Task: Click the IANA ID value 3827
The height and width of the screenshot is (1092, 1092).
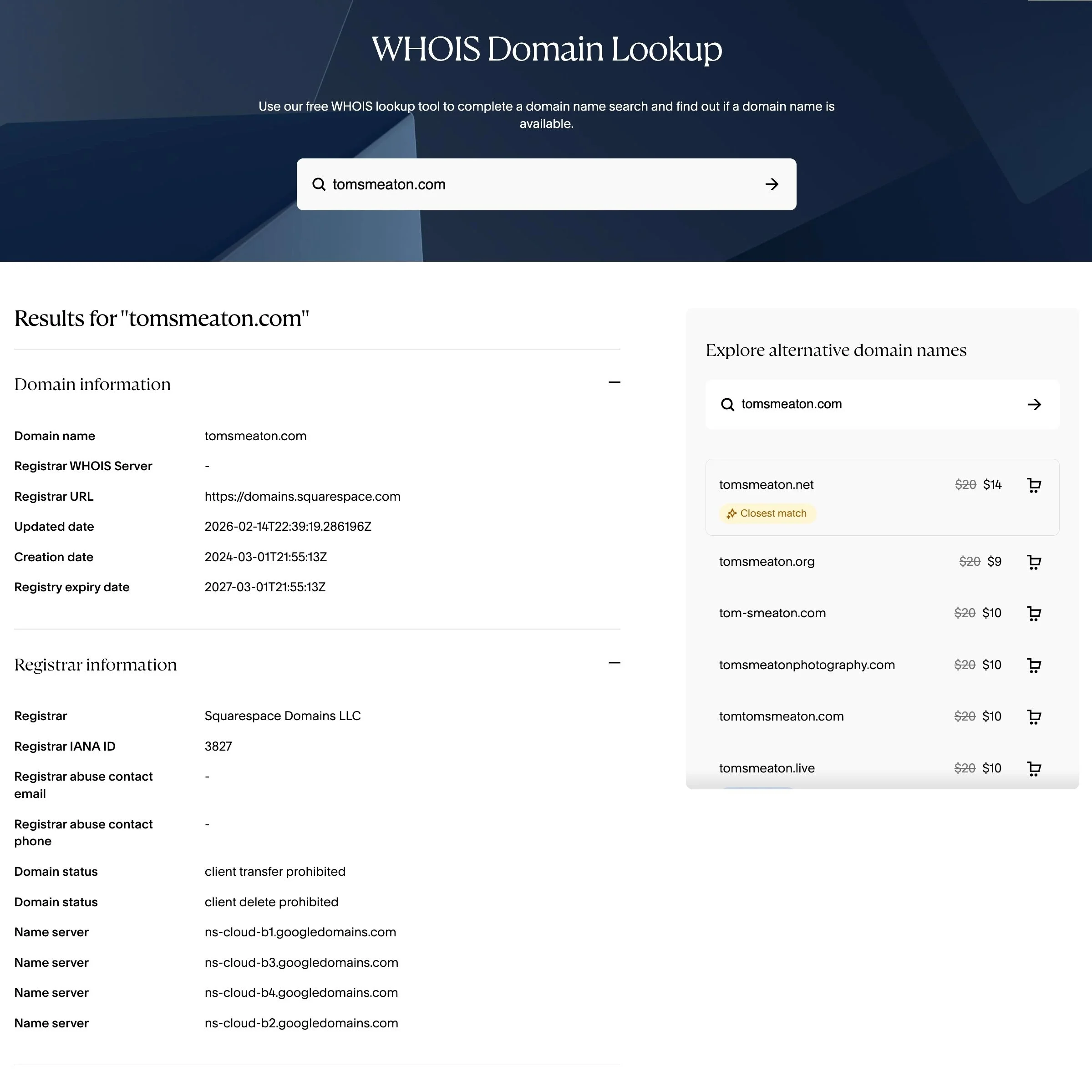Action: tap(218, 746)
